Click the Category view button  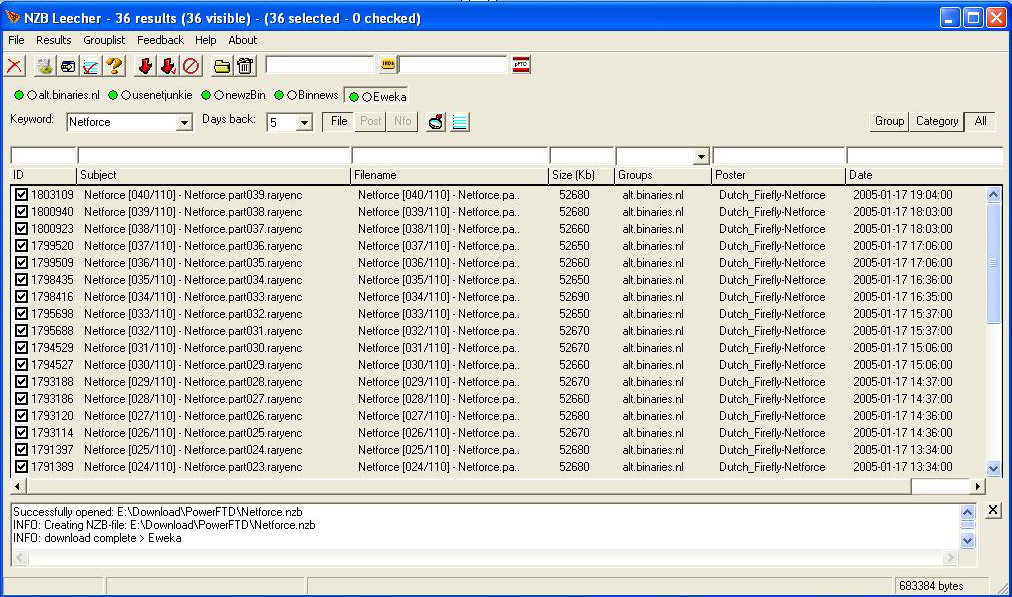(936, 121)
